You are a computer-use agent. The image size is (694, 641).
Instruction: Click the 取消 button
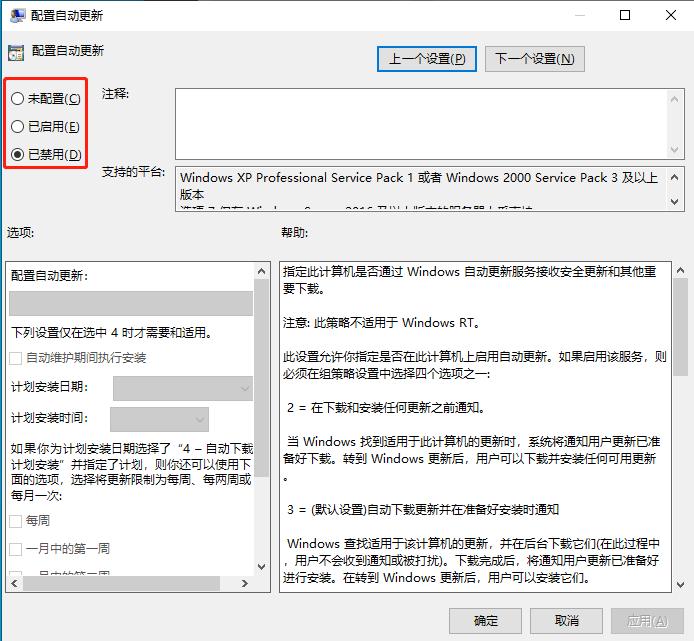566,621
